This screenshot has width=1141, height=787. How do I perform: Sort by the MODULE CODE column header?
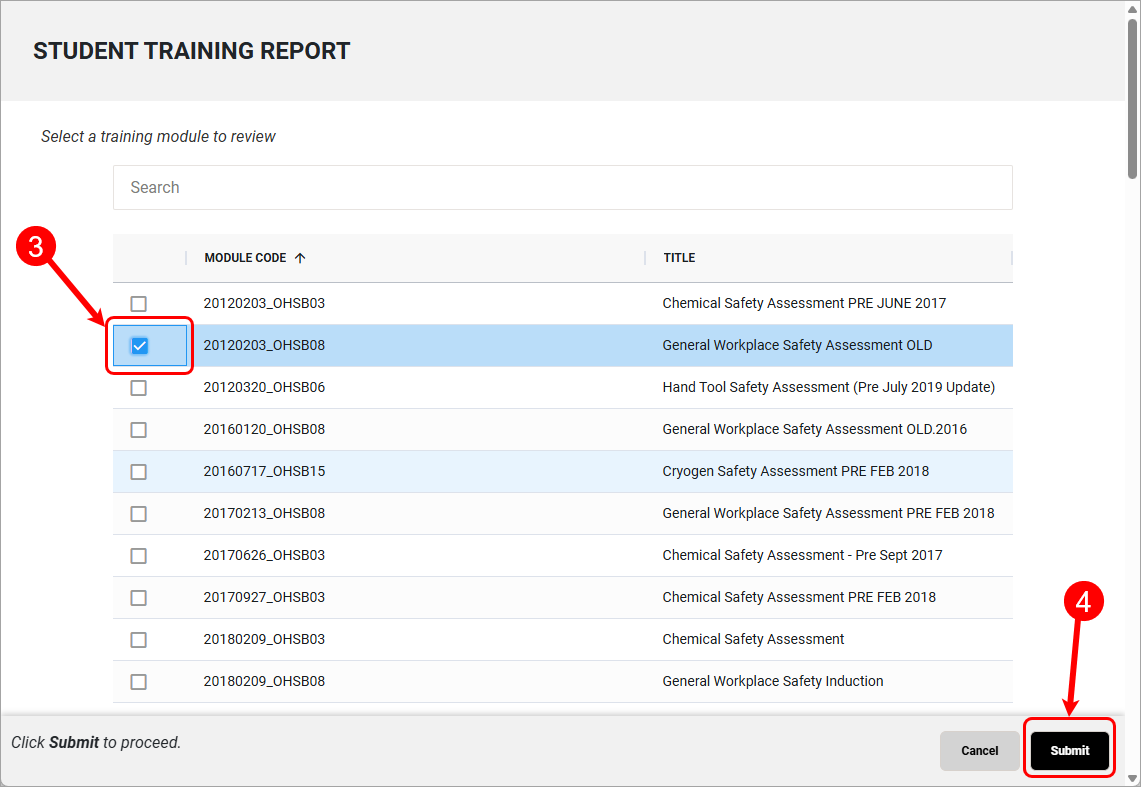point(245,258)
